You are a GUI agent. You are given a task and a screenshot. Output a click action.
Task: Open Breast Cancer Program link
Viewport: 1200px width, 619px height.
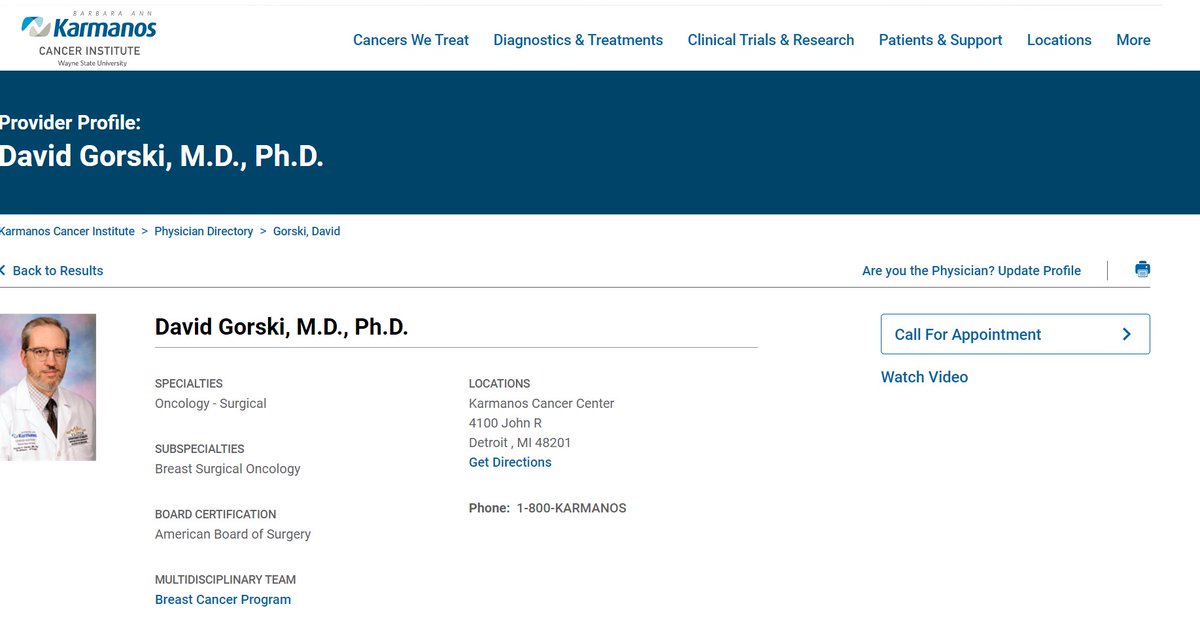coord(223,599)
